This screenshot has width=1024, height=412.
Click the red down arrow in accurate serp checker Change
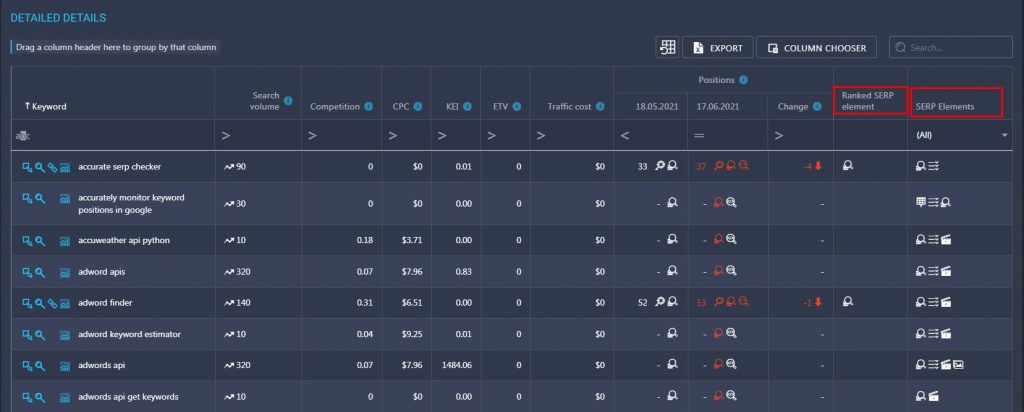(x=818, y=166)
